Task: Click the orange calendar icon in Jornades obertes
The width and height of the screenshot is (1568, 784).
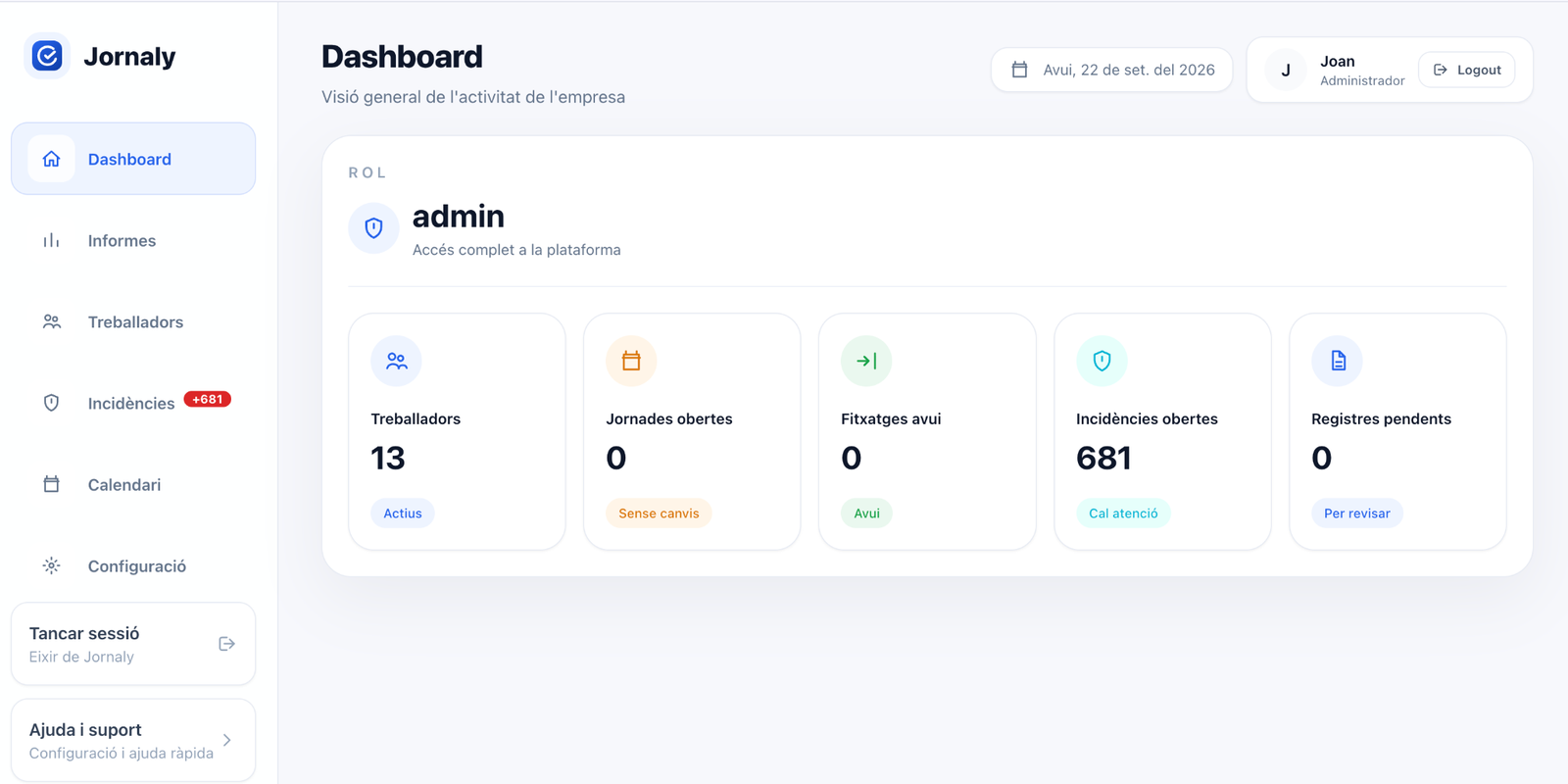Action: click(x=631, y=361)
